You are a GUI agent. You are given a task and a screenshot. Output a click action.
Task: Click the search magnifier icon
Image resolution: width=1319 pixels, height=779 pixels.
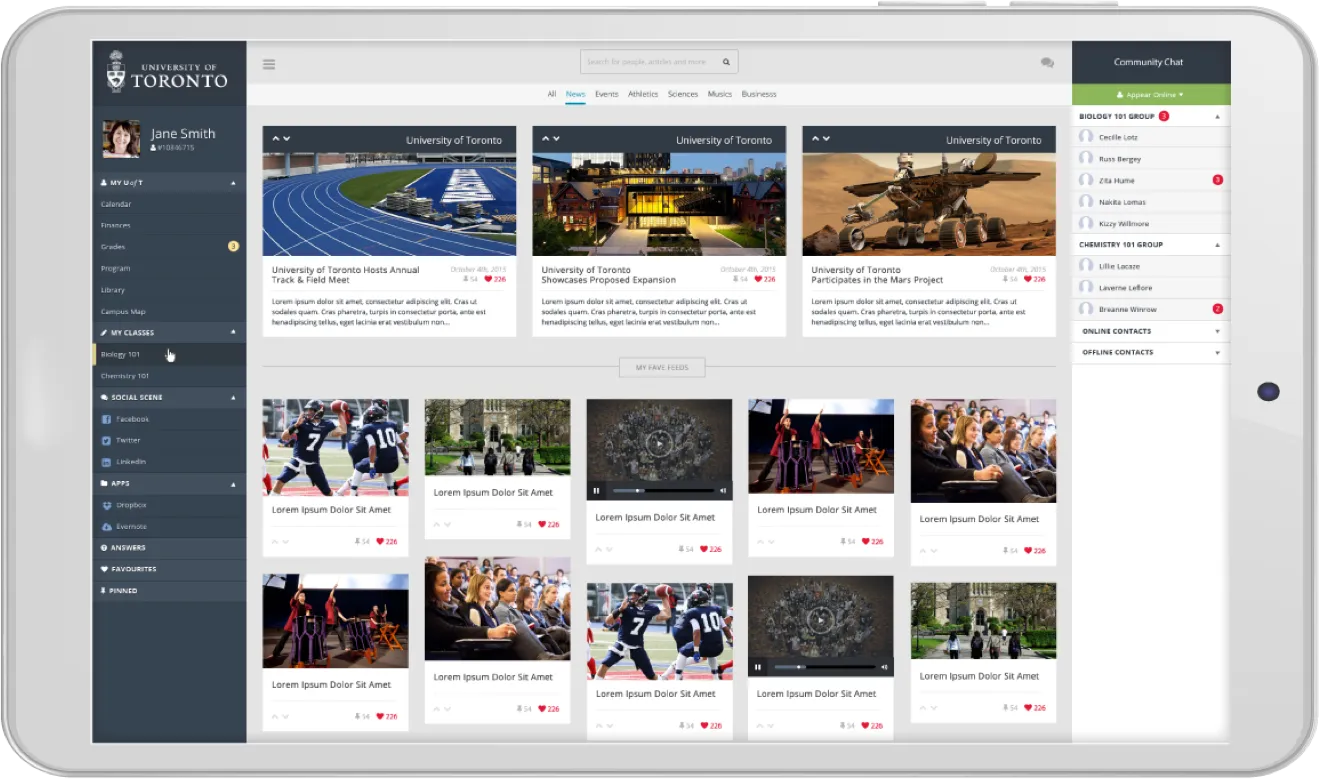(726, 62)
